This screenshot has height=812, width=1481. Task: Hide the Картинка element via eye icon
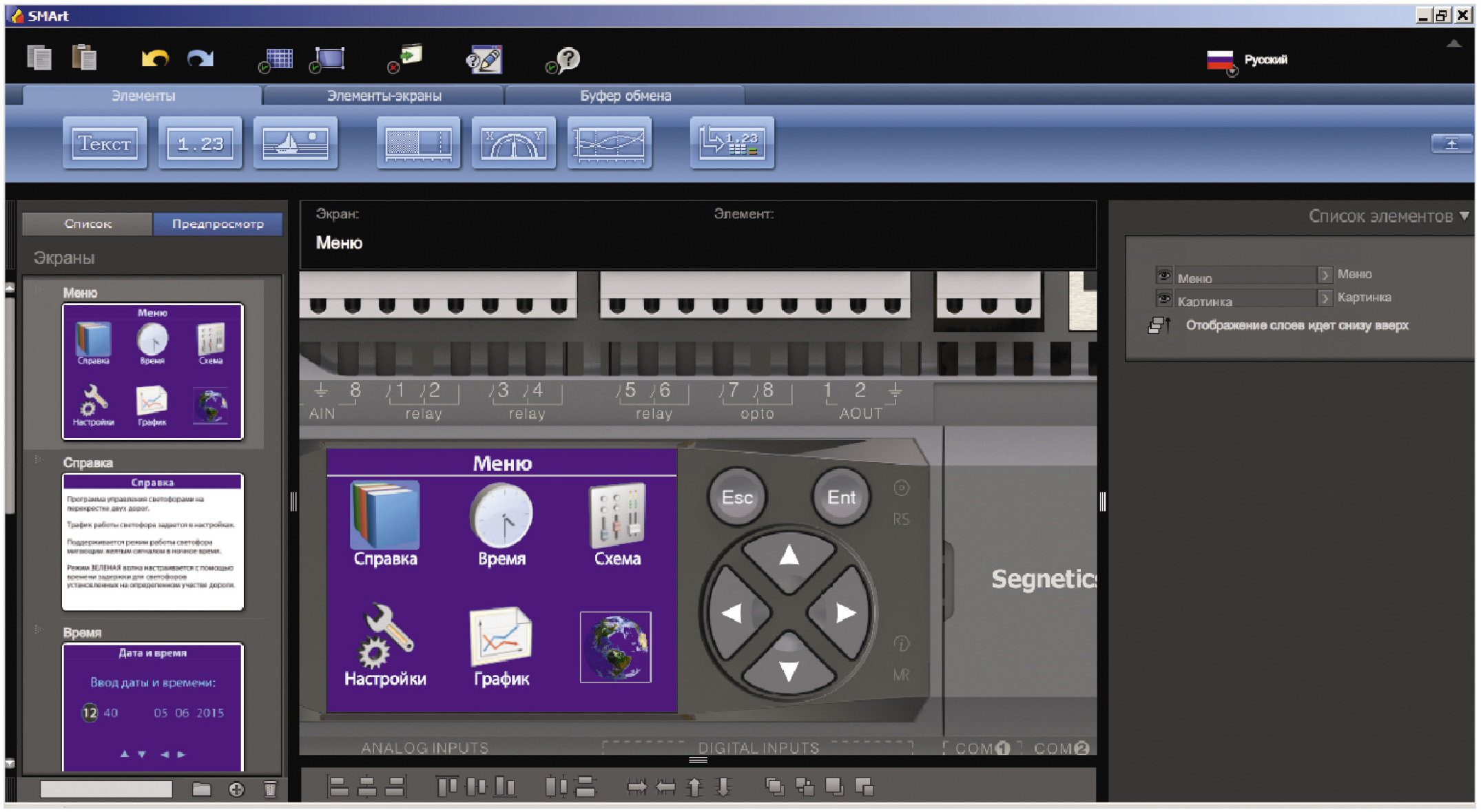pos(1163,299)
